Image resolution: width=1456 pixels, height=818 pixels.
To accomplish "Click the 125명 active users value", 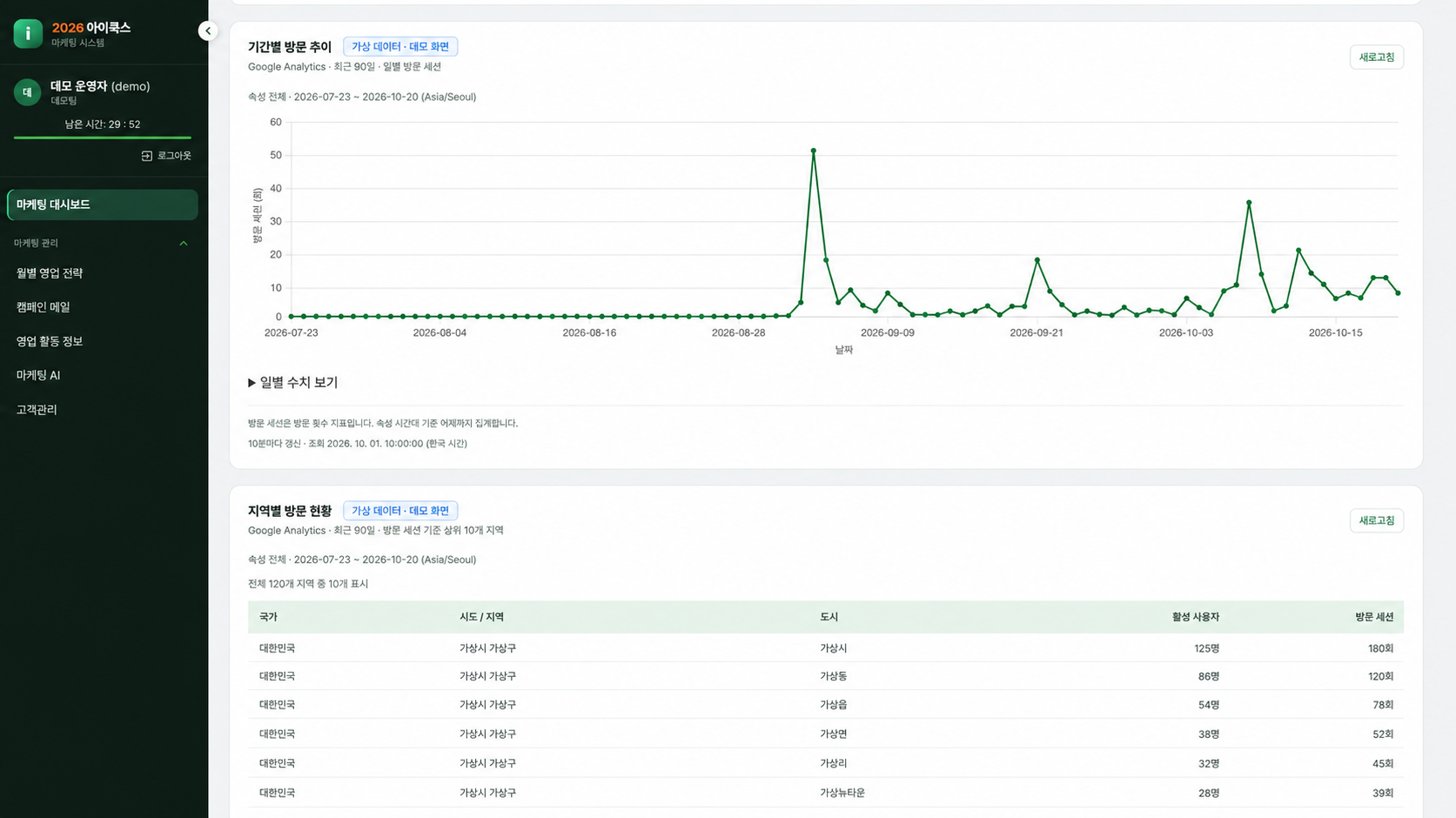I will (x=1206, y=648).
